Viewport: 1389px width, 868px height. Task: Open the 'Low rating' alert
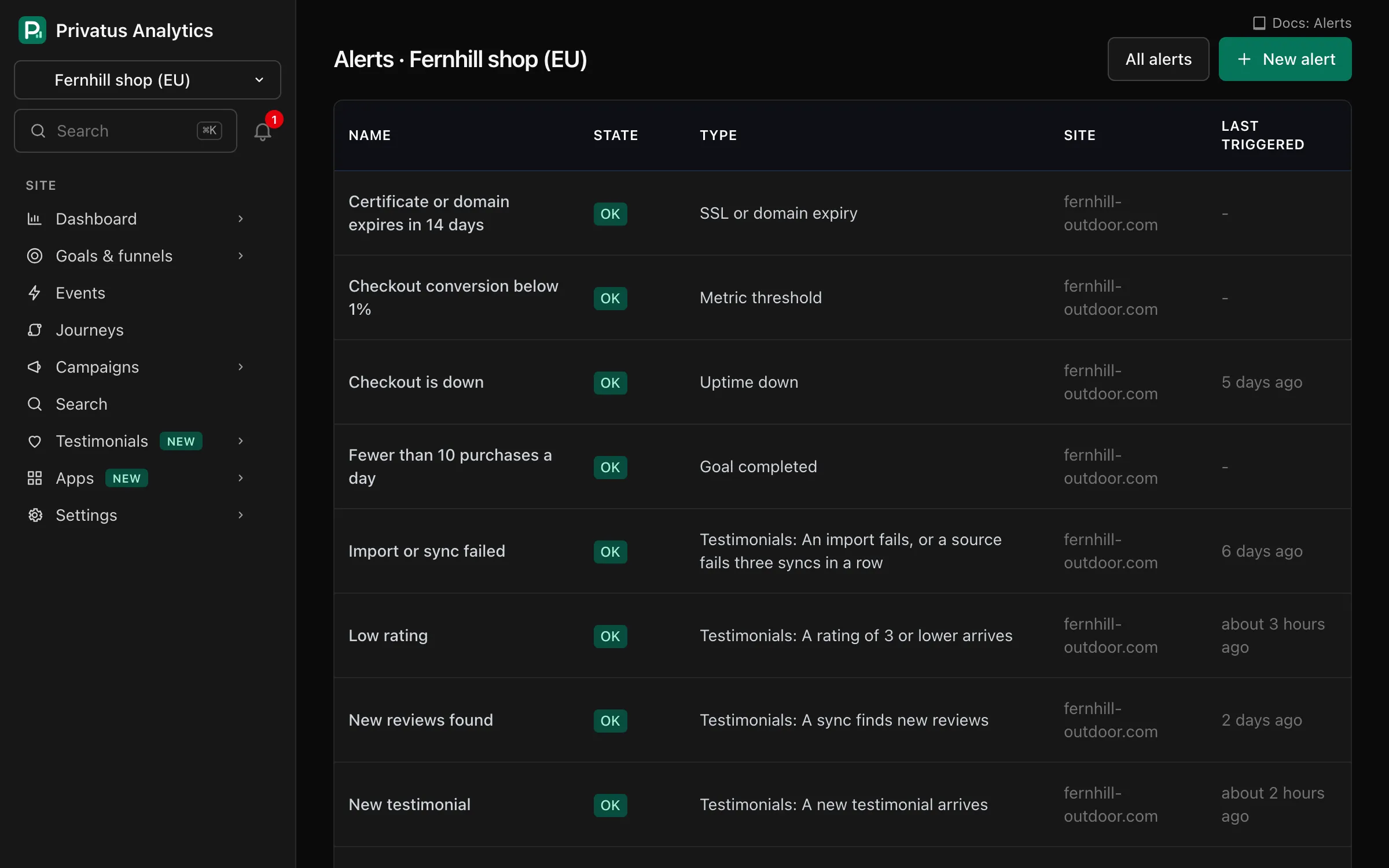coord(388,635)
